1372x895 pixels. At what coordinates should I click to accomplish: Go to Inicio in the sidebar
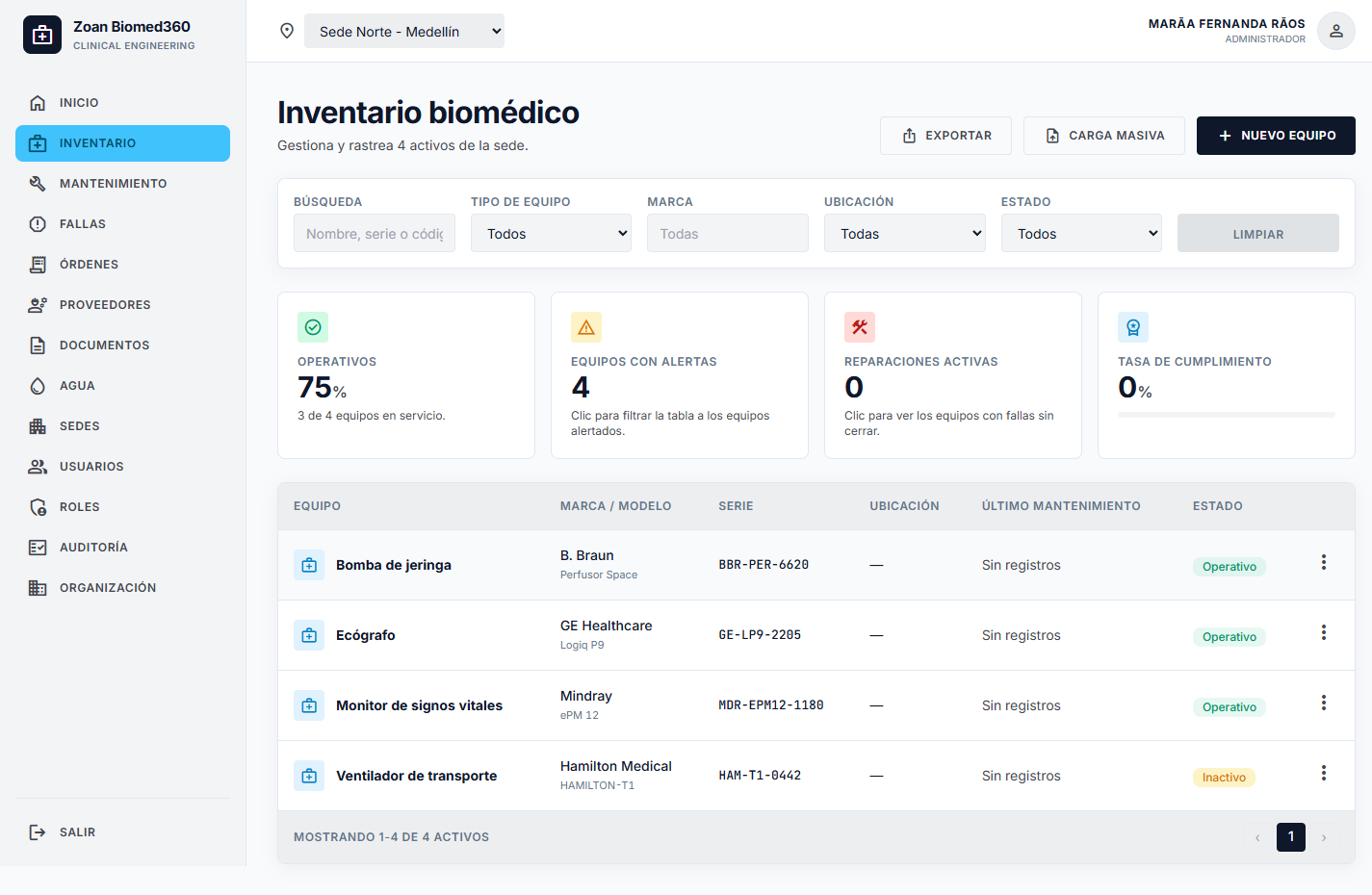pyautogui.click(x=122, y=103)
